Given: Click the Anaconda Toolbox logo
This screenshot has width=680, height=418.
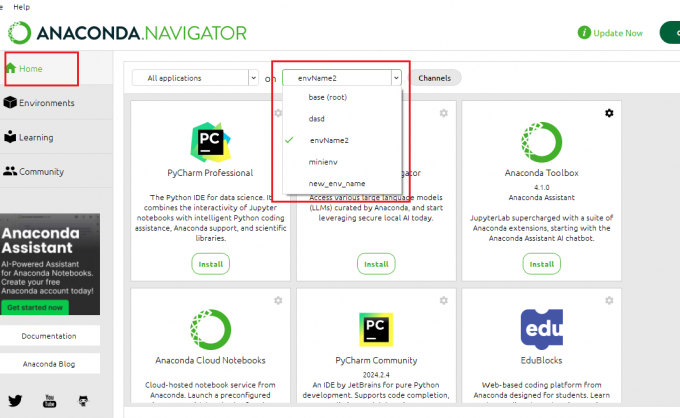Looking at the screenshot, I should pos(541,142).
